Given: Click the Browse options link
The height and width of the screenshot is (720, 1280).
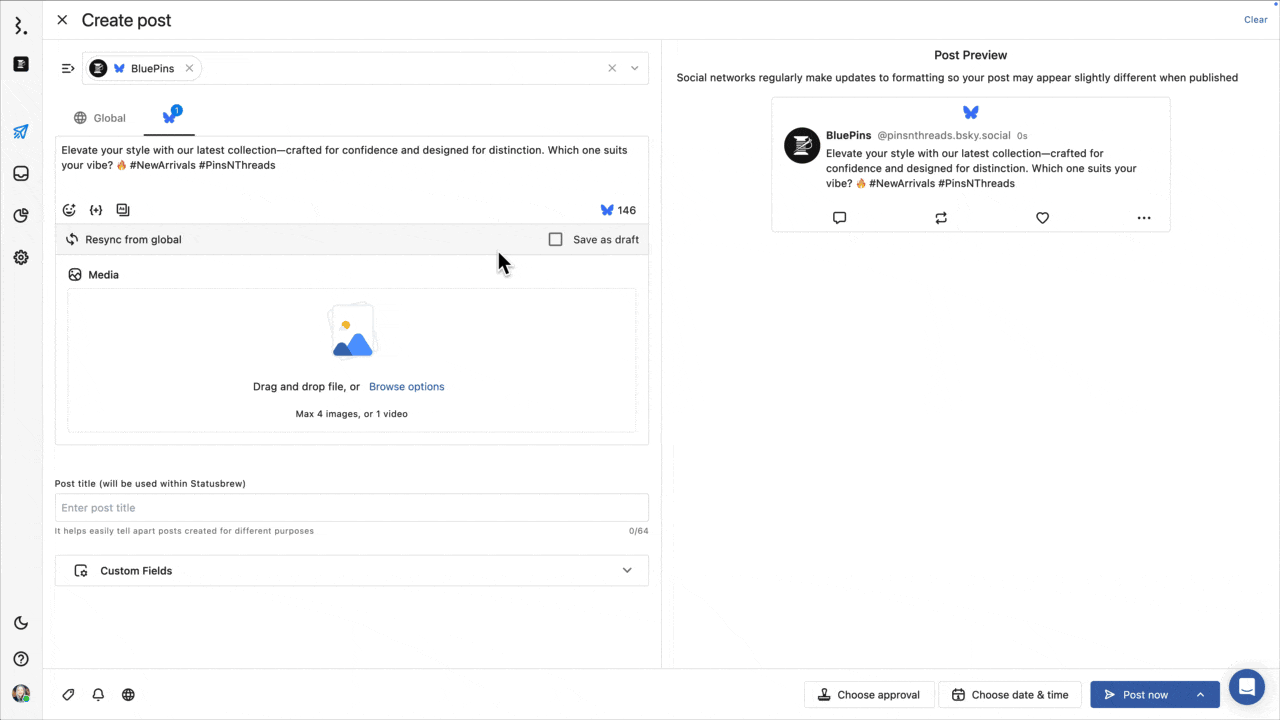Looking at the screenshot, I should pyautogui.click(x=406, y=387).
